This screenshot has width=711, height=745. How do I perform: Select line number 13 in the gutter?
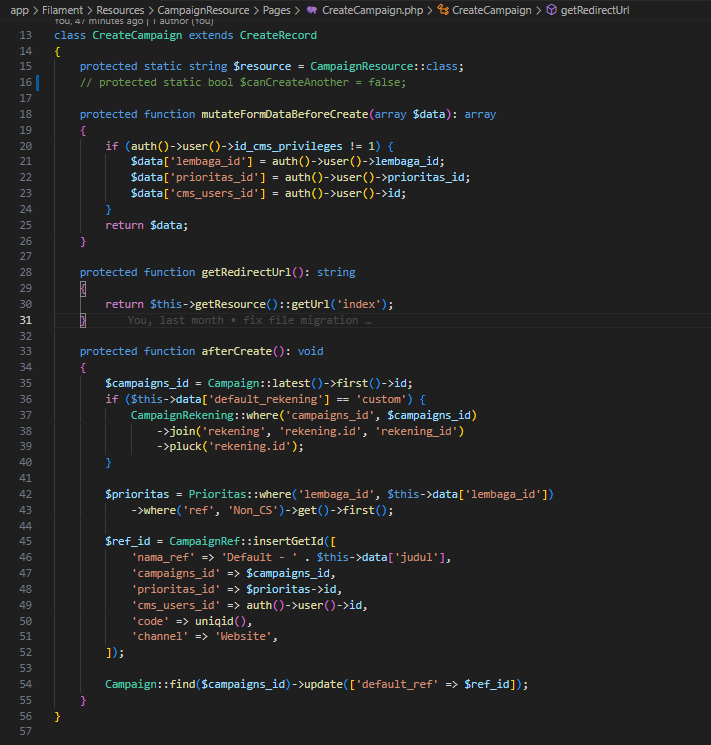click(26, 35)
